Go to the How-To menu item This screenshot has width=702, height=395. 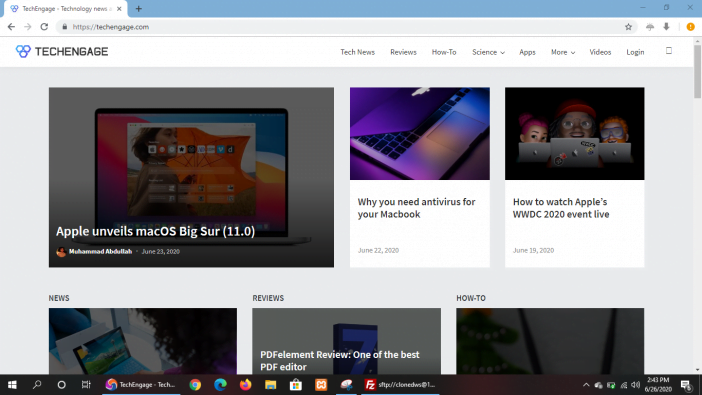click(x=444, y=52)
